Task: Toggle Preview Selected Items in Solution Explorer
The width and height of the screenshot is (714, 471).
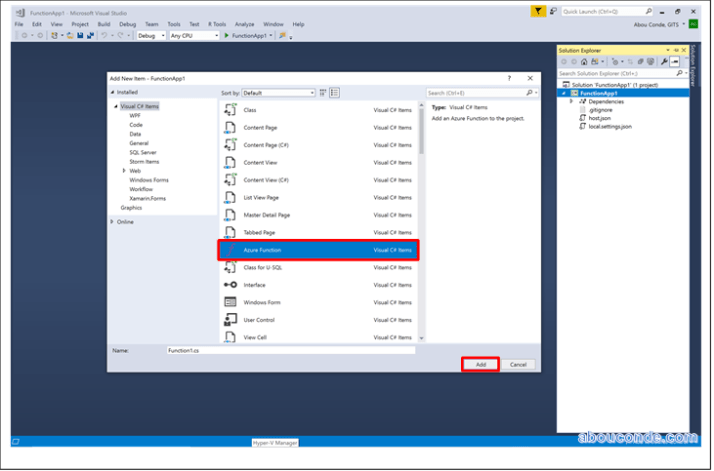Action: click(x=675, y=62)
